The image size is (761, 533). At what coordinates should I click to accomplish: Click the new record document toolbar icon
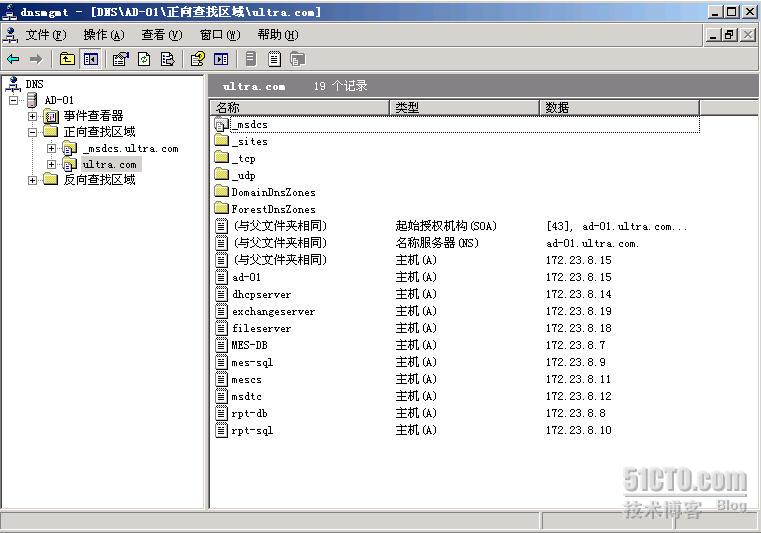point(274,59)
